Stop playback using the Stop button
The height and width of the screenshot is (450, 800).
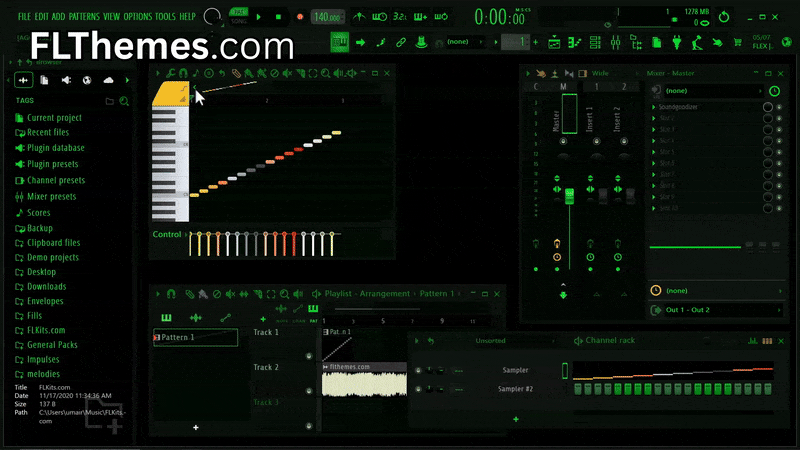tap(278, 17)
